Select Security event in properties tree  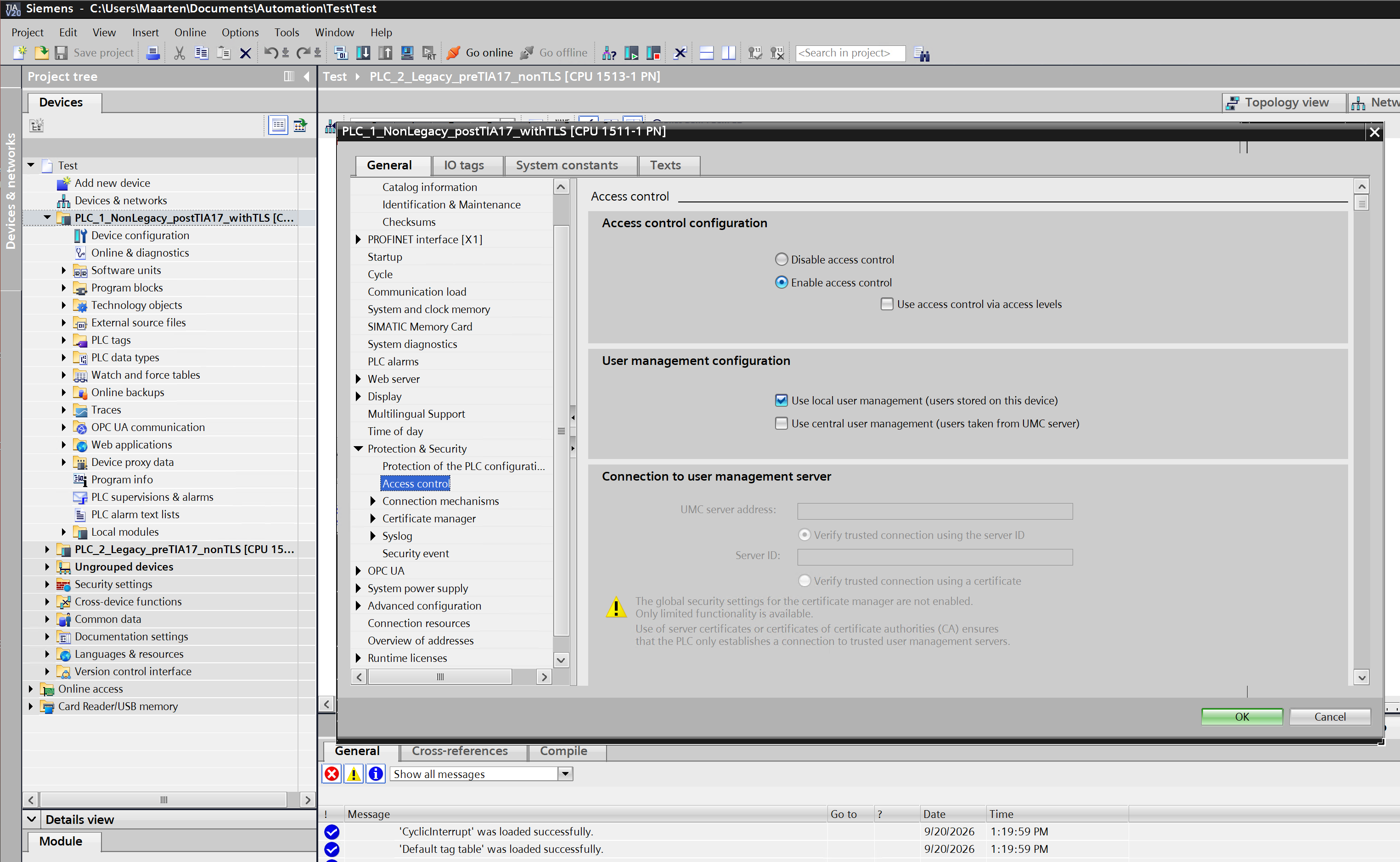pyautogui.click(x=415, y=554)
